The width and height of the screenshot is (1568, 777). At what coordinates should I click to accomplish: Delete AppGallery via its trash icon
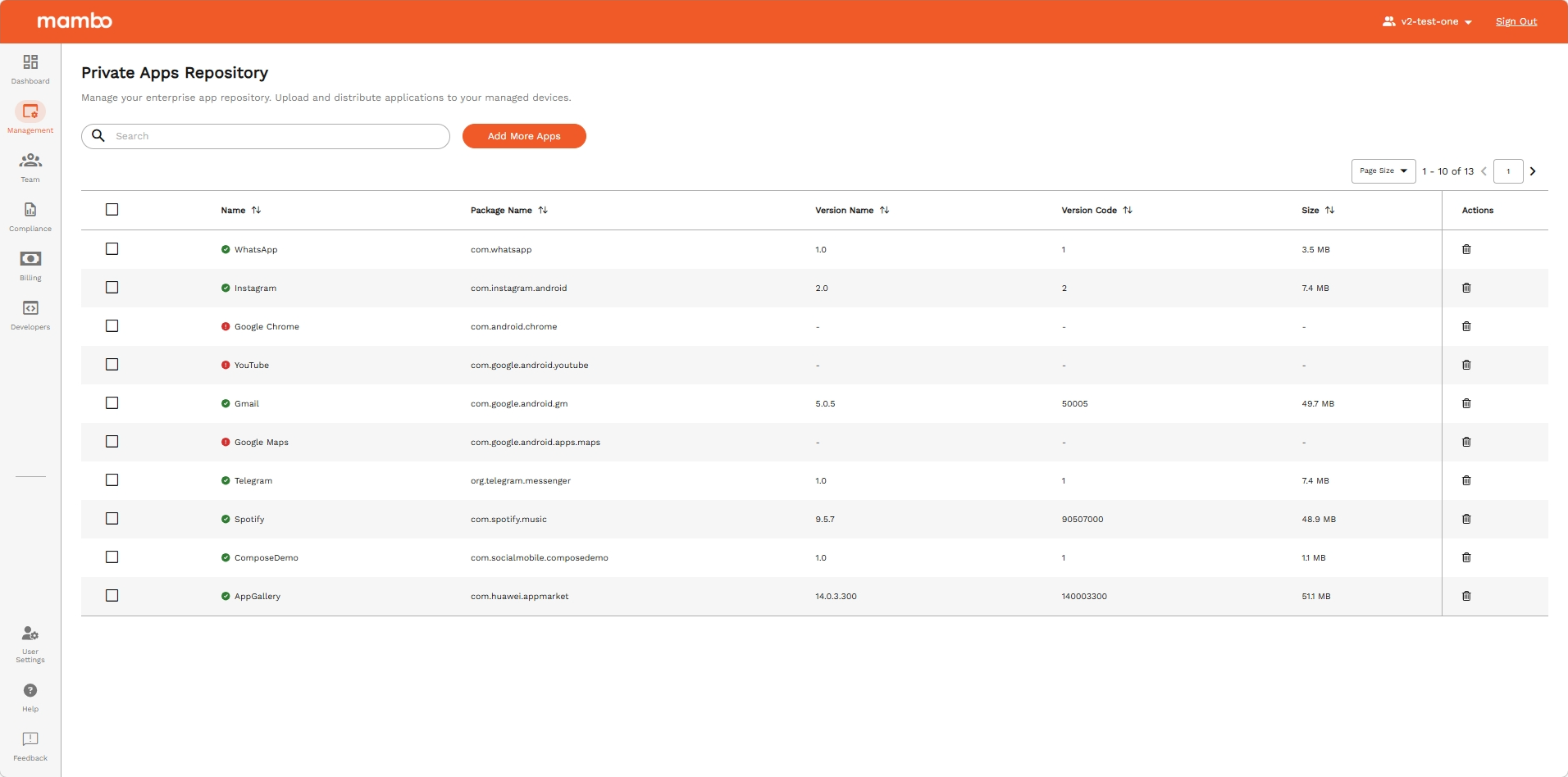pyautogui.click(x=1466, y=596)
